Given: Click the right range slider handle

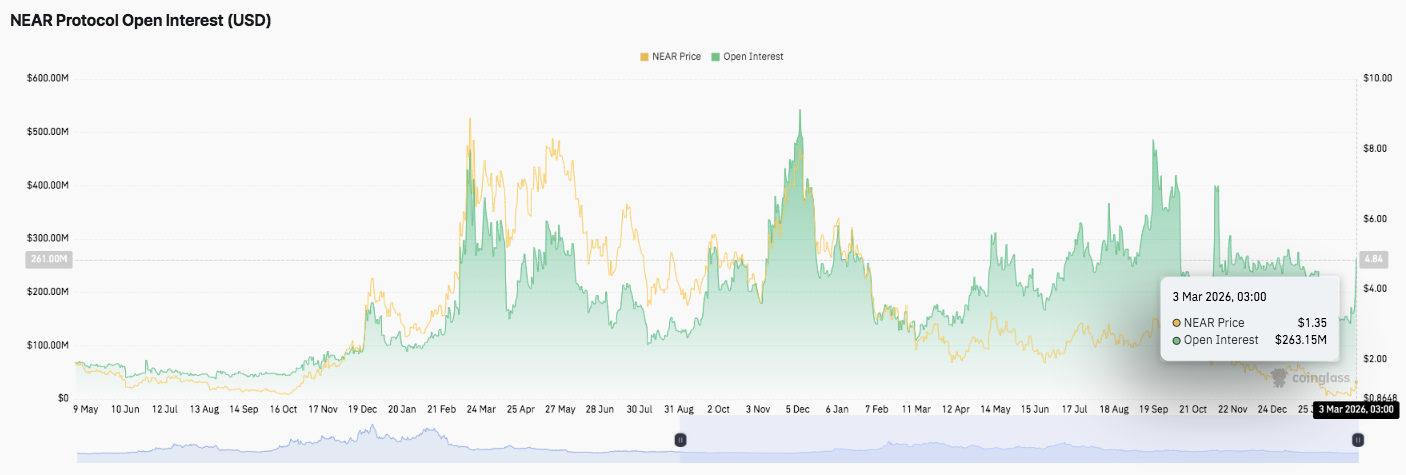Looking at the screenshot, I should click(x=1357, y=439).
